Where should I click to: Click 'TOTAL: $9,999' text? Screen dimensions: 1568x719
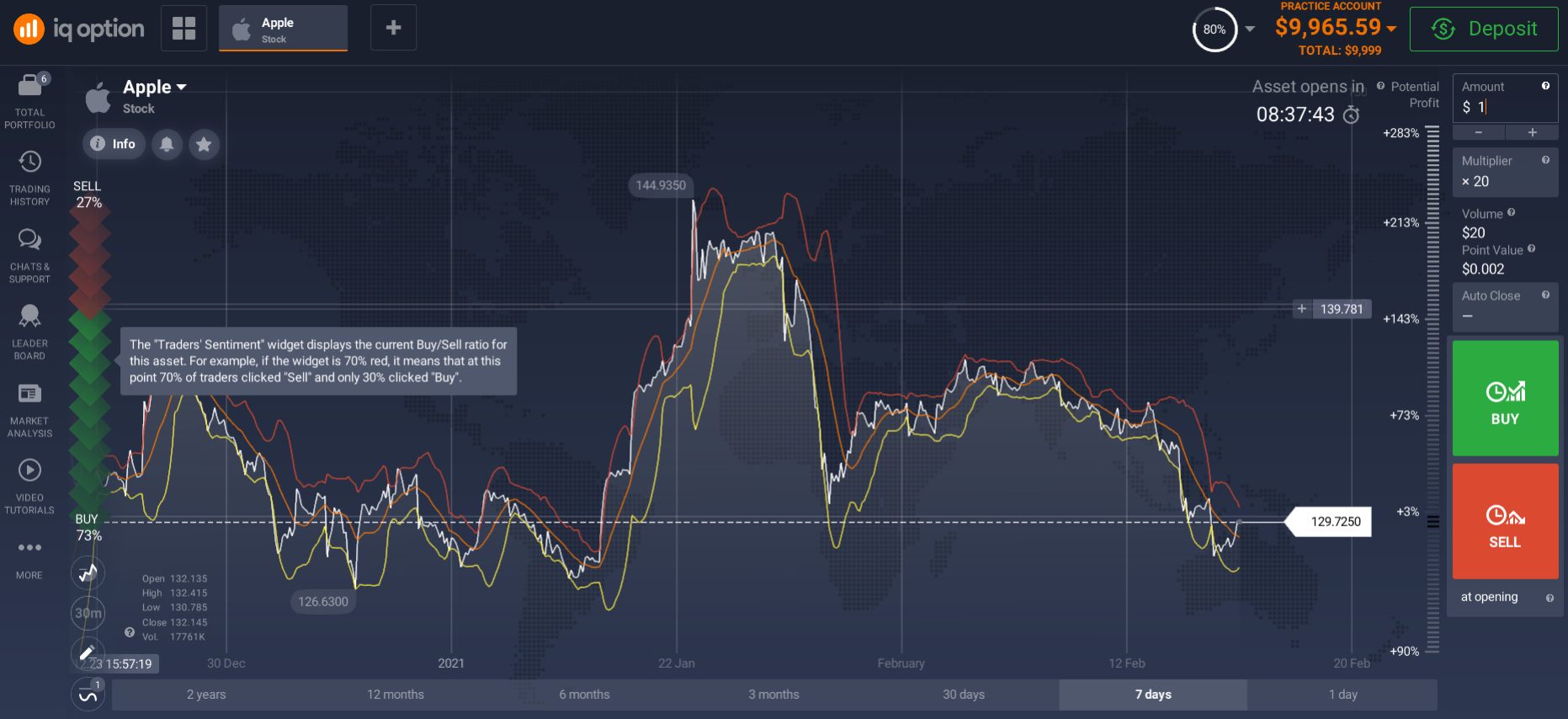pos(1340,51)
